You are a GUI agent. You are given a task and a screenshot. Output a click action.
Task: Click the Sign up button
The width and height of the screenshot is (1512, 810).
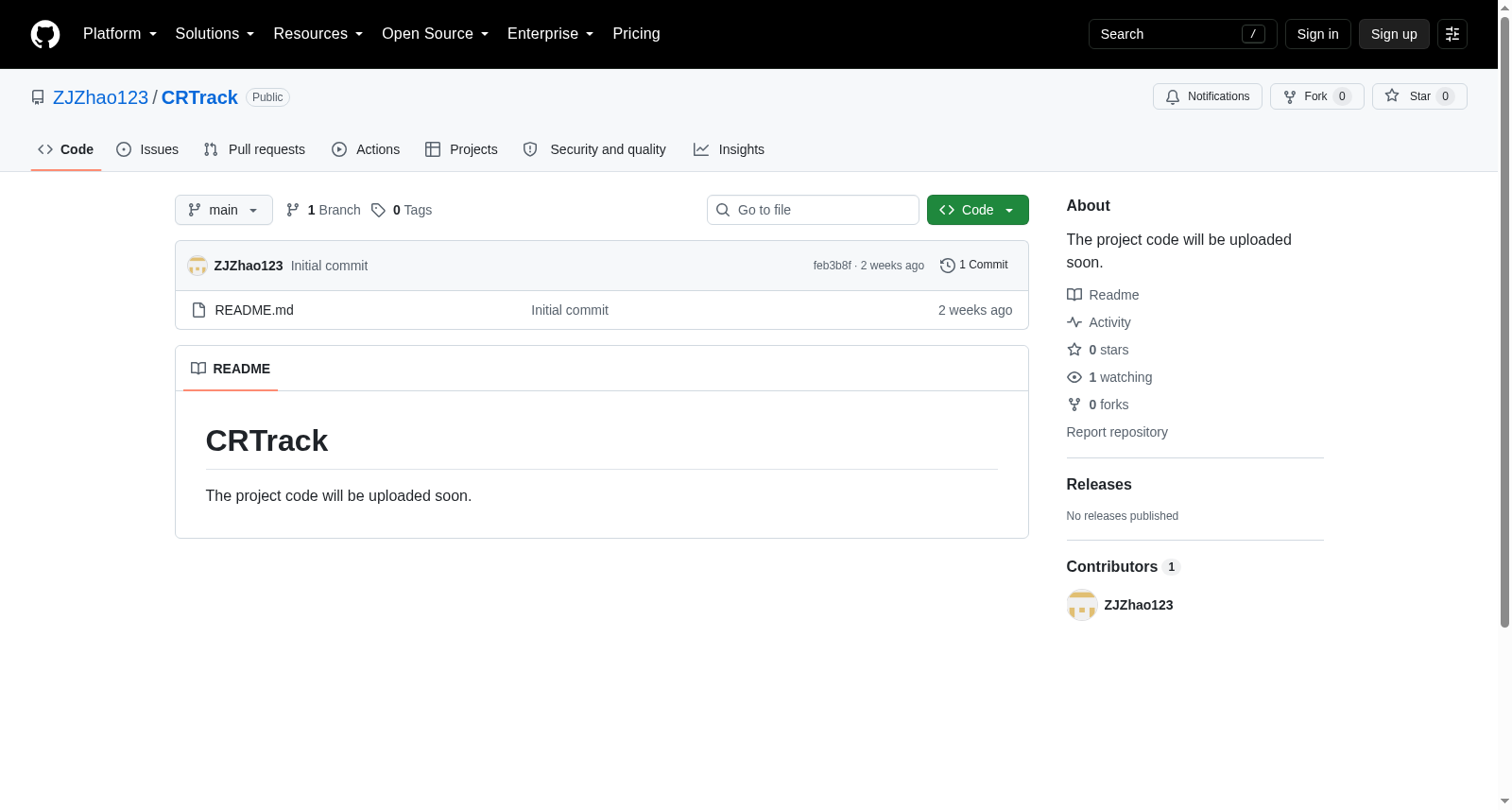click(x=1394, y=34)
